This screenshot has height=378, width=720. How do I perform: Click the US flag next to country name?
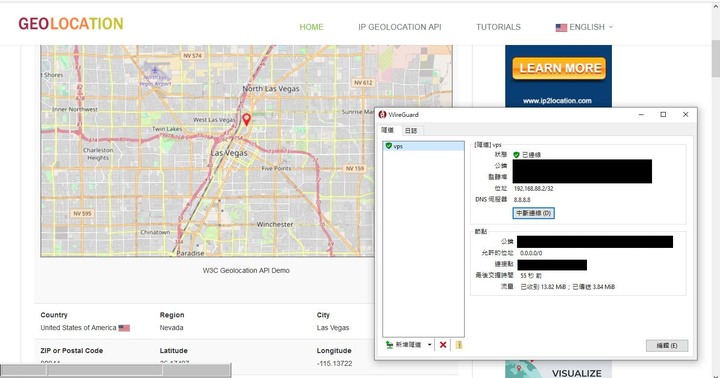tap(124, 328)
